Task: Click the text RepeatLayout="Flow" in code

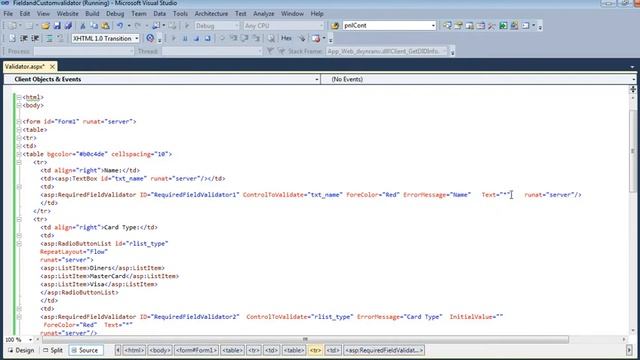Action: tap(74, 252)
